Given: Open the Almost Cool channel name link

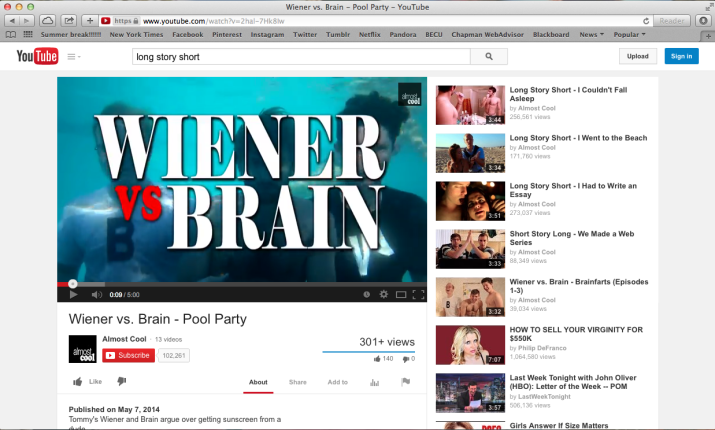Looking at the screenshot, I should tap(124, 339).
